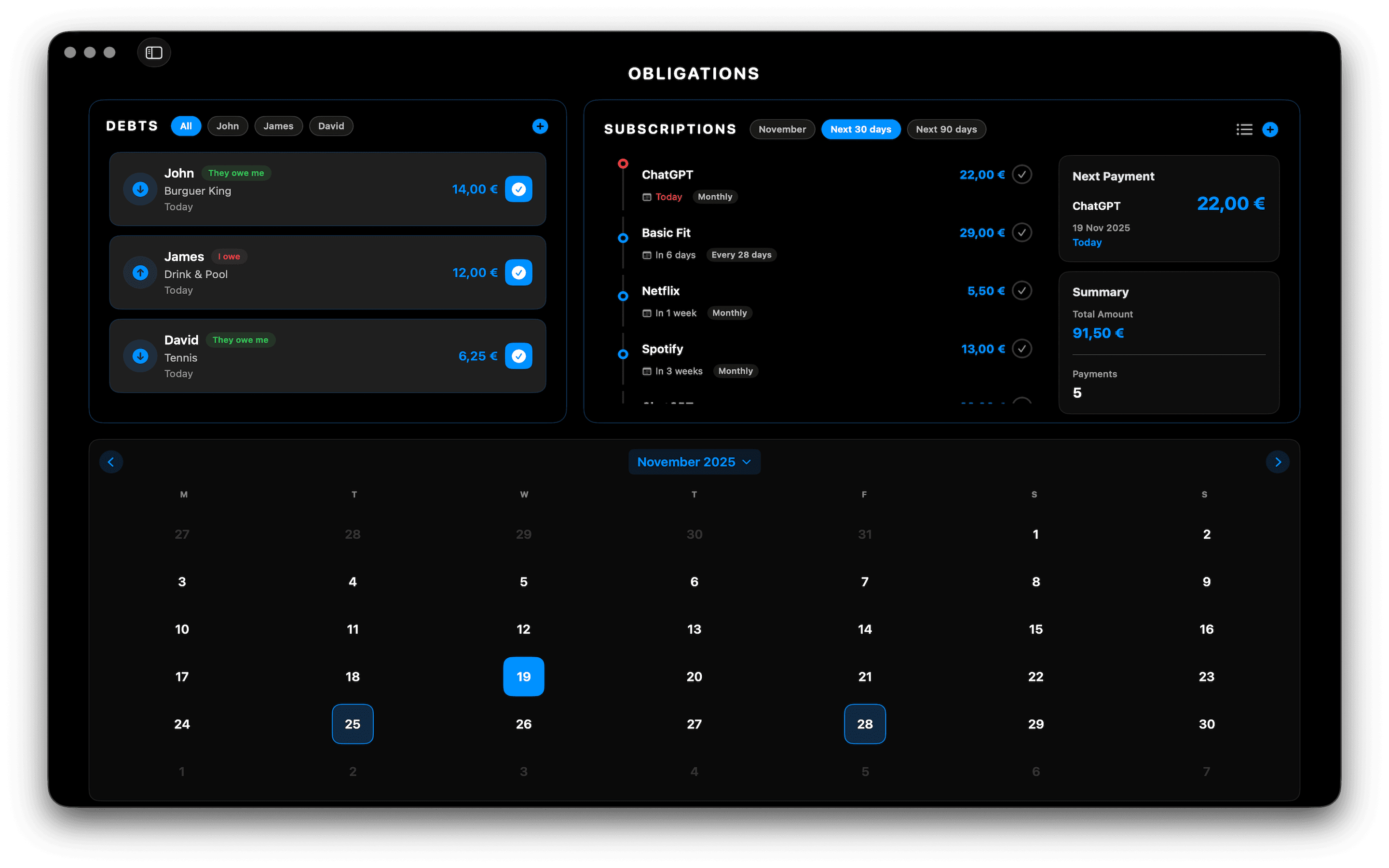Click James's outgoing arrow icon

point(141,272)
